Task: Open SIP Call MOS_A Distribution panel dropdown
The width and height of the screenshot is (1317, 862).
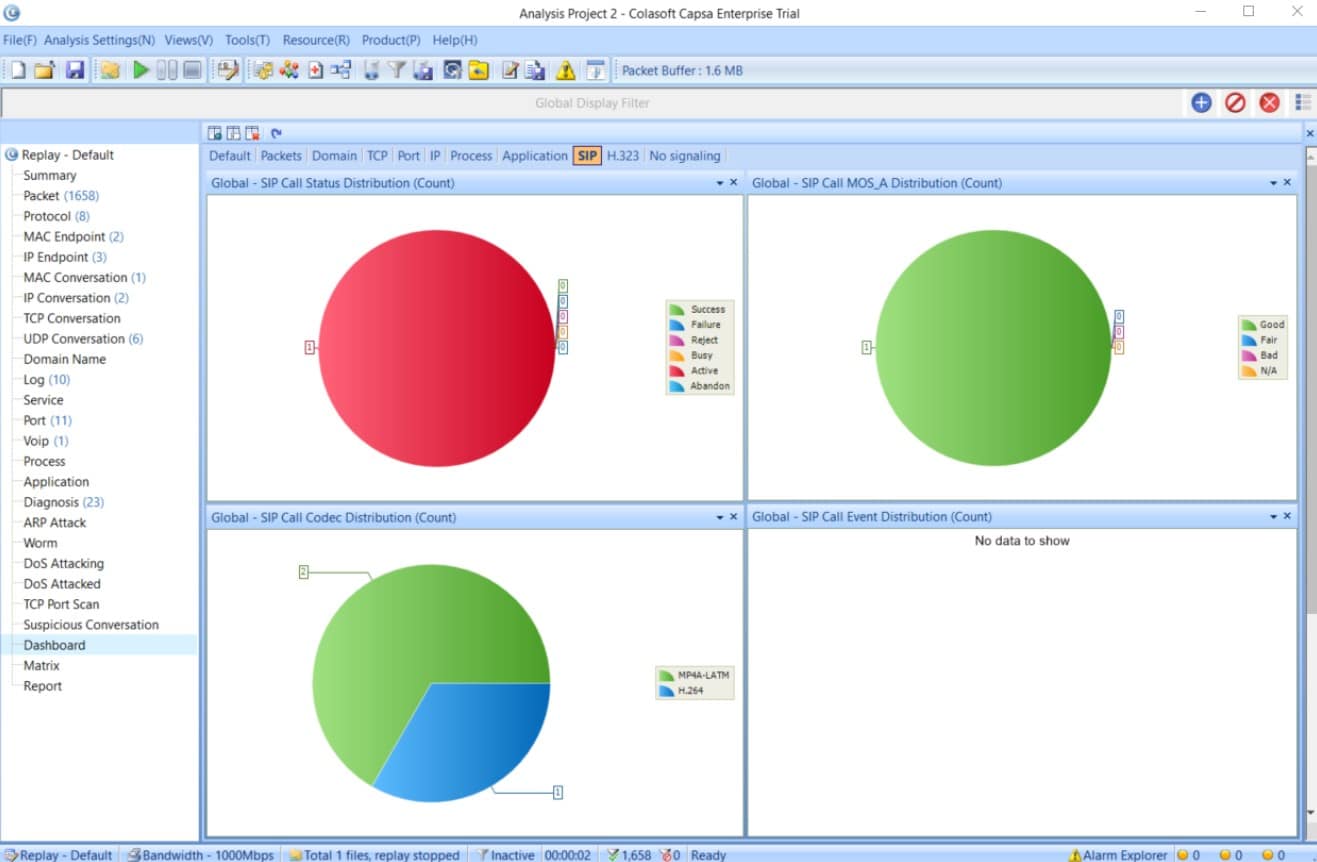Action: (x=1274, y=183)
